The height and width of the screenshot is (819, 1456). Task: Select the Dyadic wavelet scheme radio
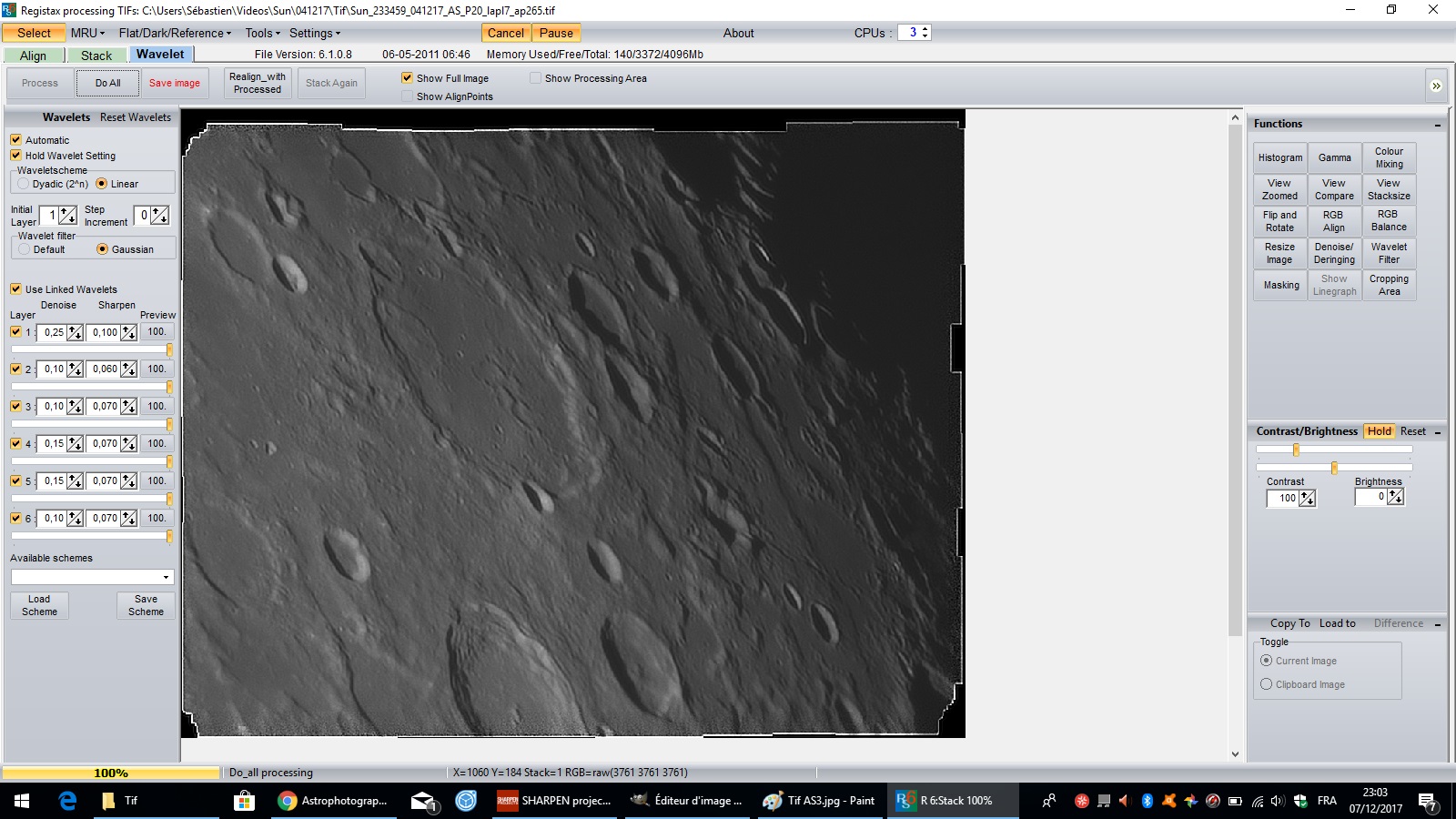(24, 184)
